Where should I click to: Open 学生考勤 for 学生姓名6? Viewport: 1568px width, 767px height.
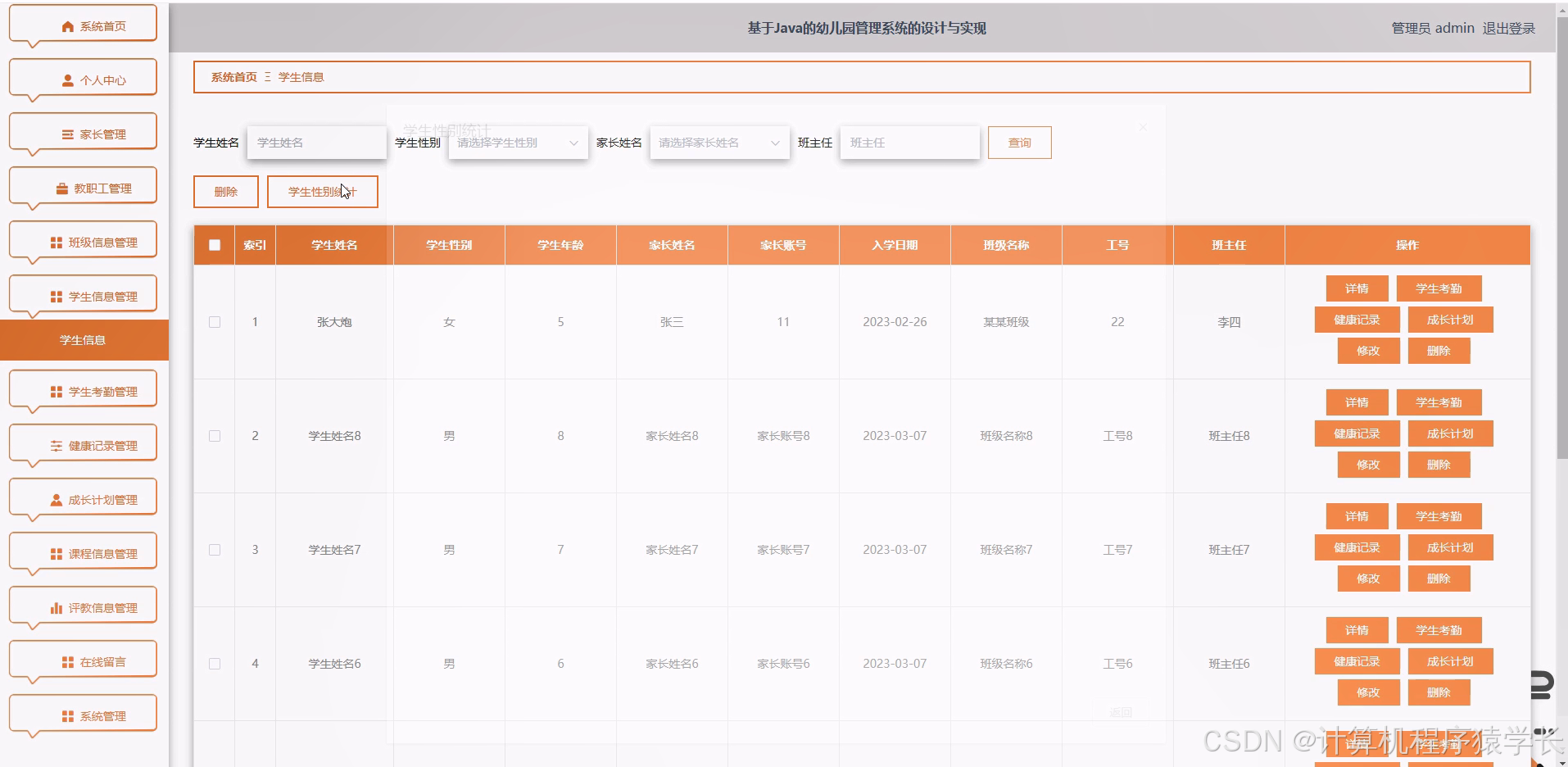(x=1439, y=630)
